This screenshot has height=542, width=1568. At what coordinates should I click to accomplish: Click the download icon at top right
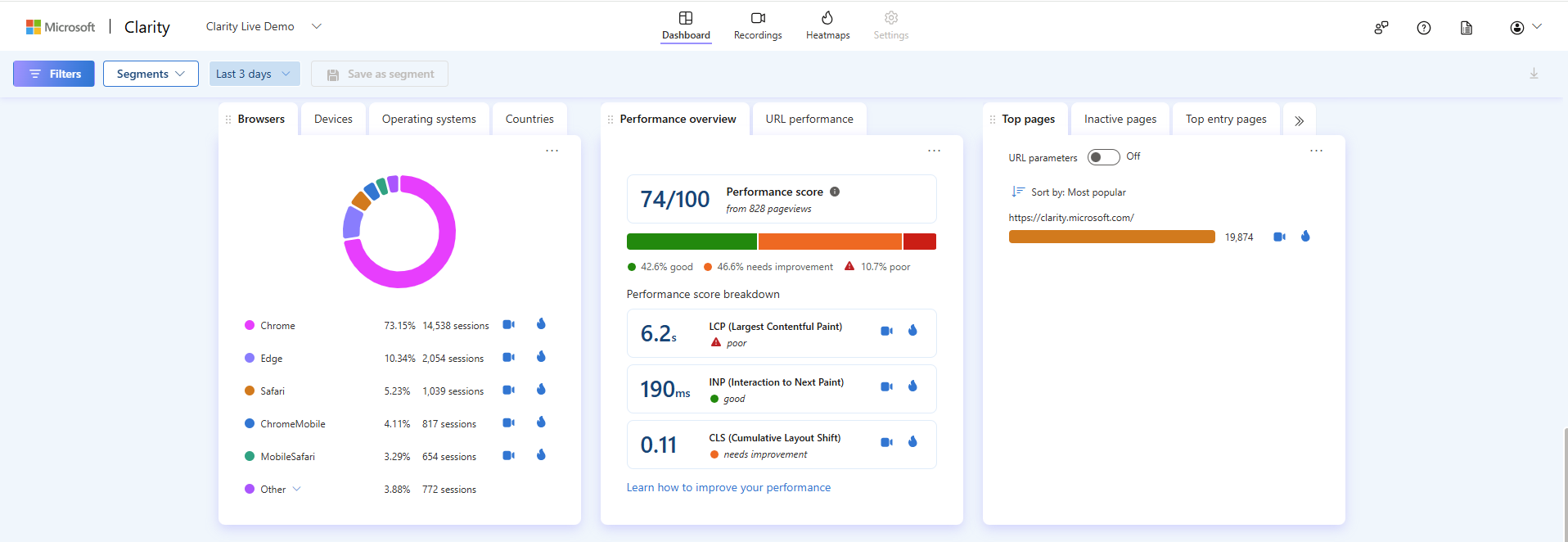pyautogui.click(x=1534, y=74)
